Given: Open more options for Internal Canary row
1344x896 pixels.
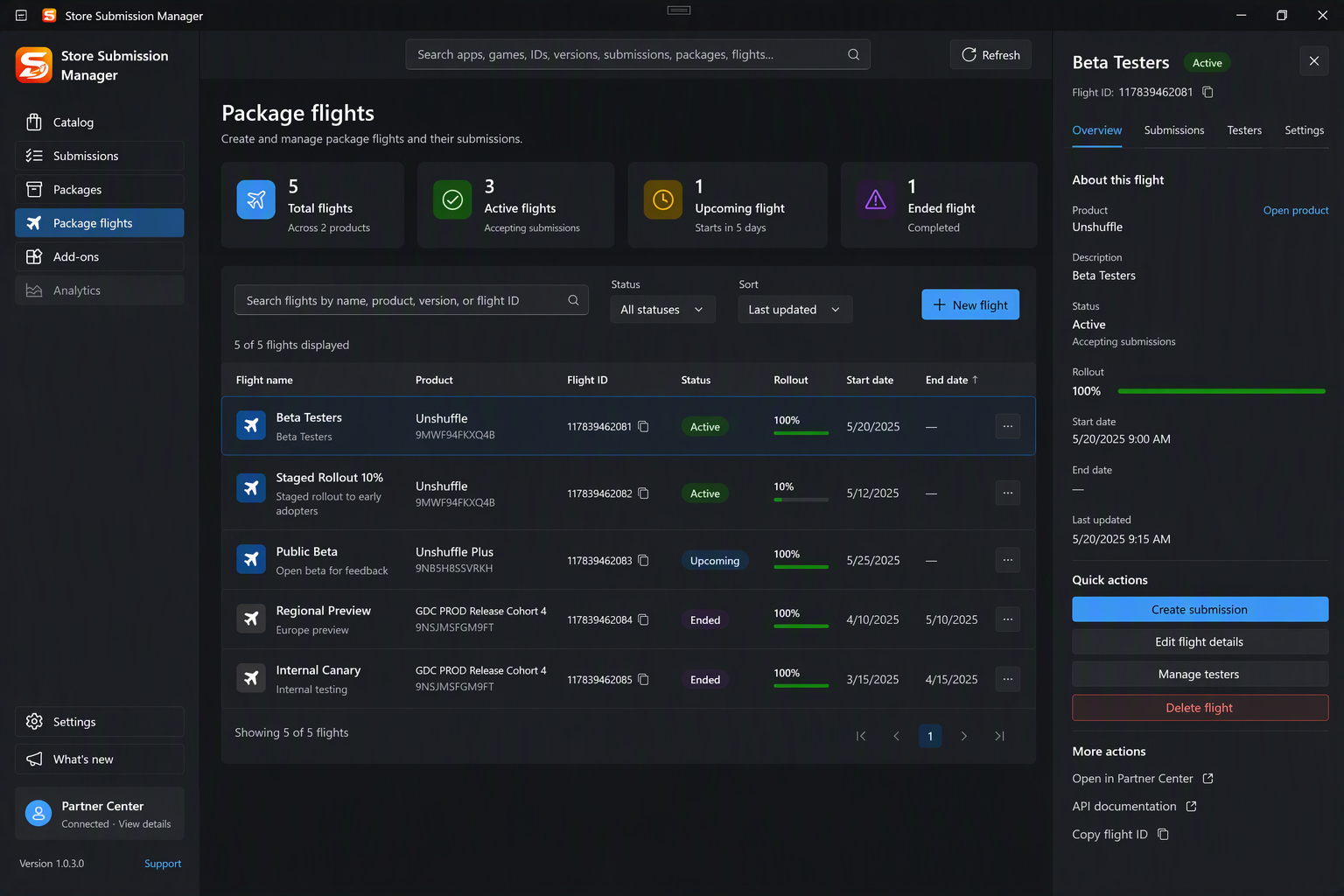Looking at the screenshot, I should pos(1008,679).
